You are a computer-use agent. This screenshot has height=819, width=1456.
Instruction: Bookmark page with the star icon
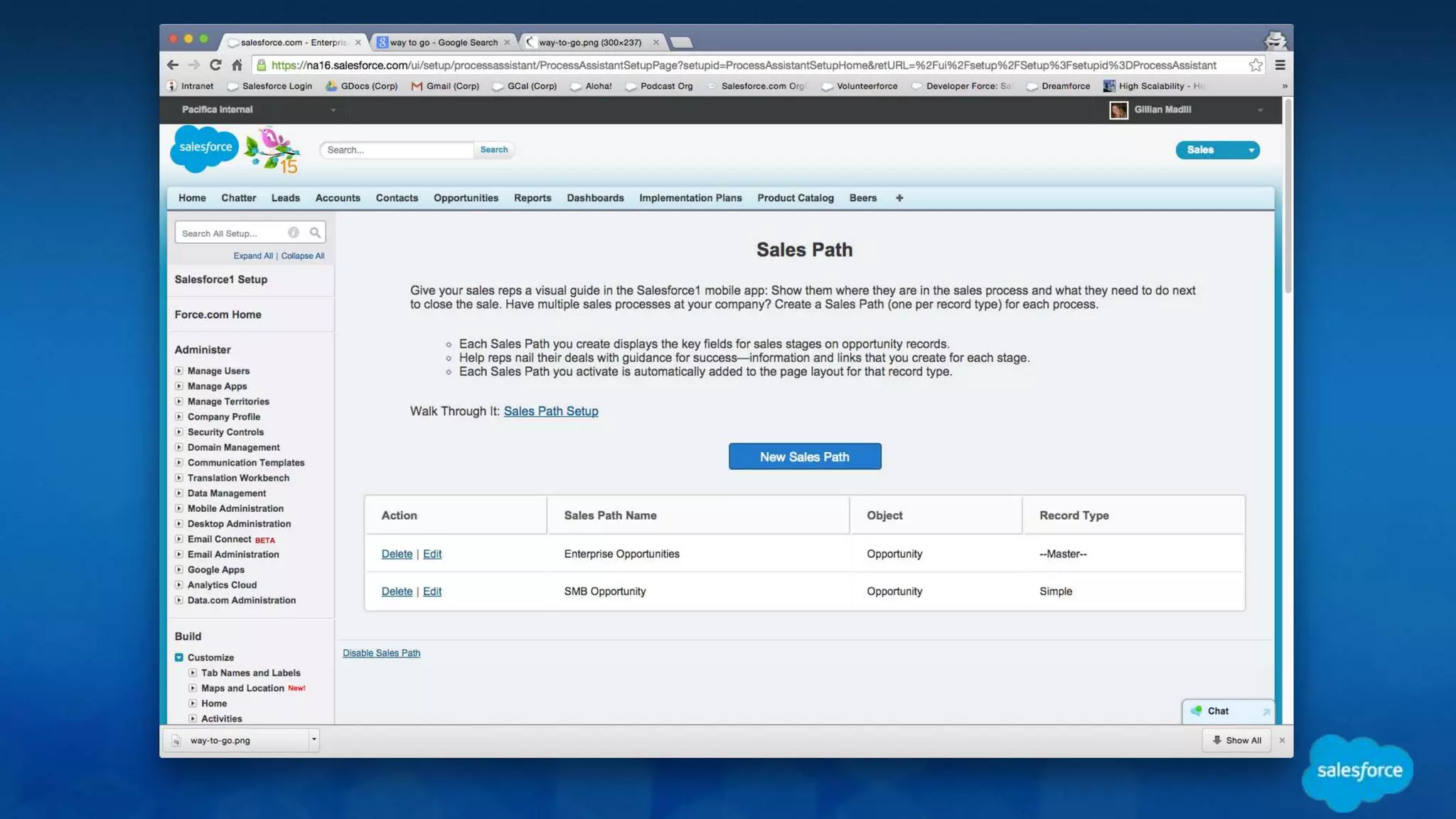point(1256,65)
